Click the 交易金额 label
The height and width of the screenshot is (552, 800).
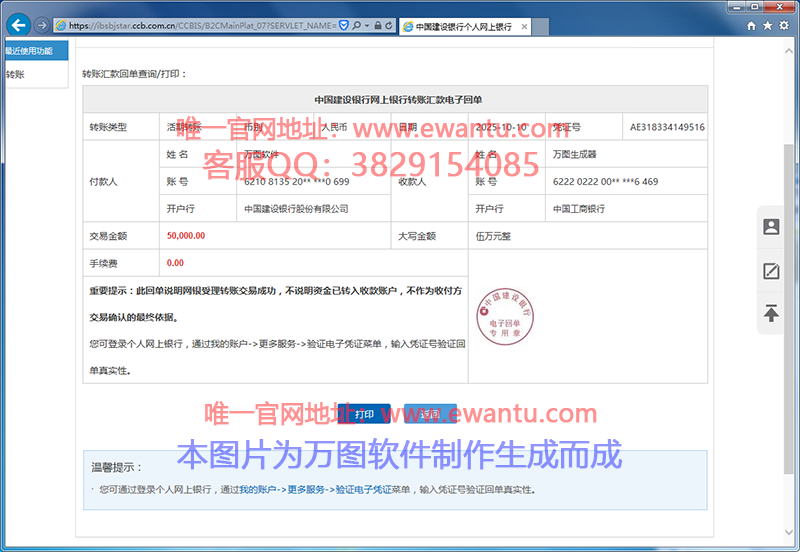tap(108, 236)
